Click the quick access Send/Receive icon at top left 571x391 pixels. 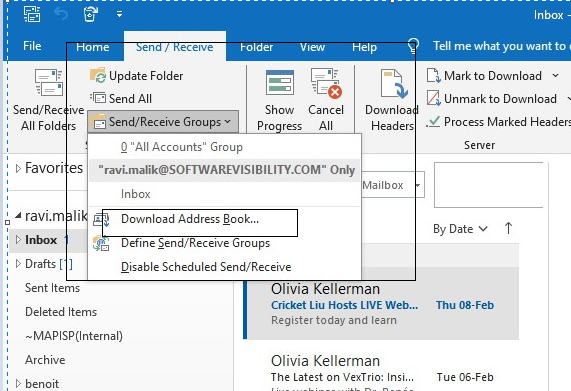(32, 14)
